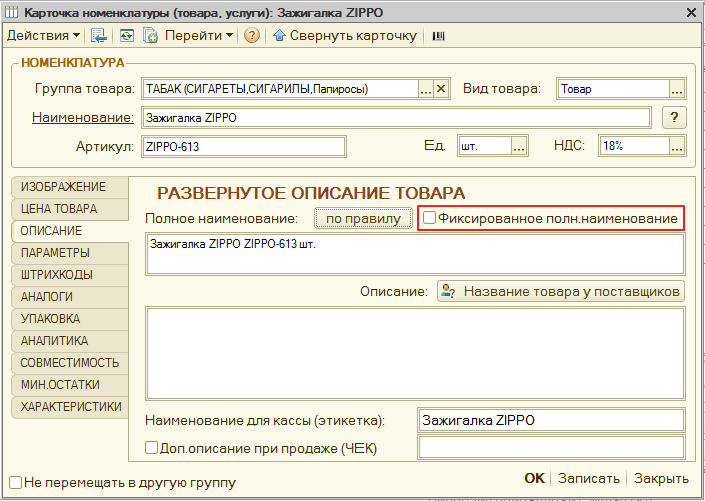
Task: Toggle Доп.описание при продаже (ЧЕК) checkbox
Action: pyautogui.click(x=152, y=448)
